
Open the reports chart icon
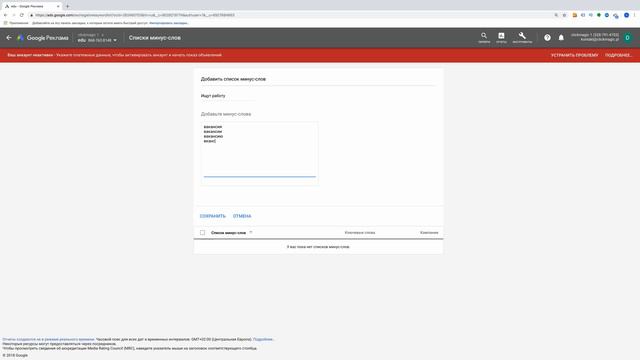click(501, 38)
